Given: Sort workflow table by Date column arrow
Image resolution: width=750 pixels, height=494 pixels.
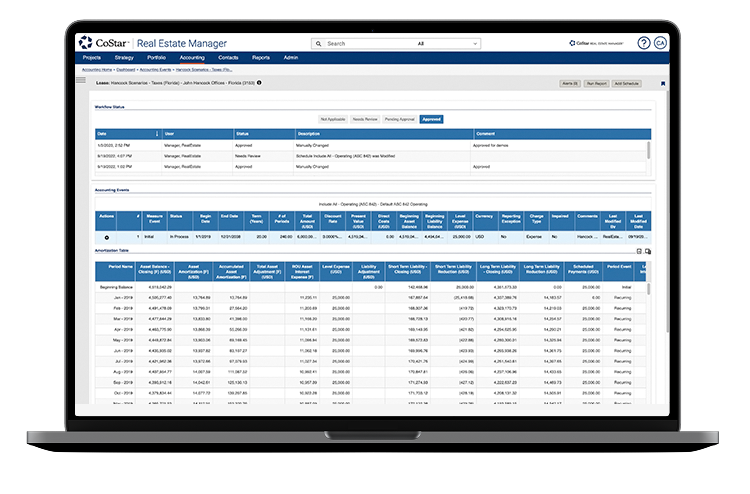Looking at the screenshot, I should (156, 133).
